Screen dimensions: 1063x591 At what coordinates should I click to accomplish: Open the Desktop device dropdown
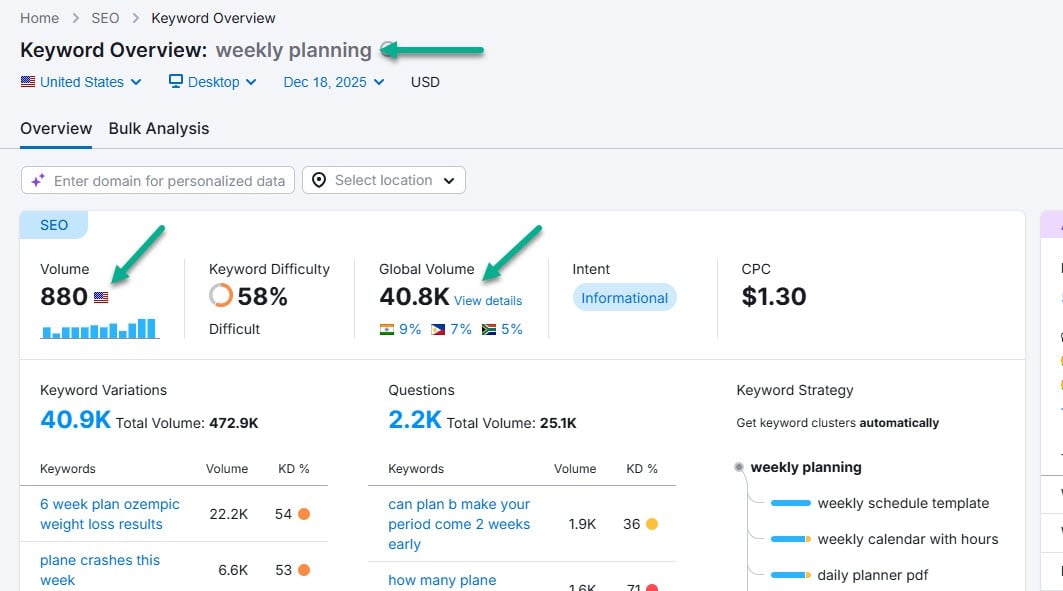pyautogui.click(x=213, y=82)
